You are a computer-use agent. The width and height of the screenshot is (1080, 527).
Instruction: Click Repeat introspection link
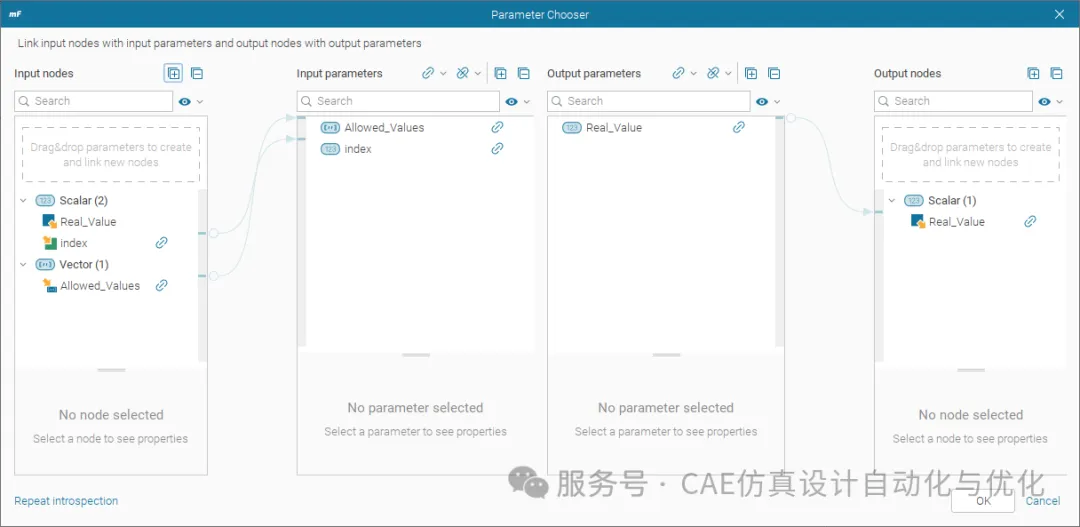[66, 501]
